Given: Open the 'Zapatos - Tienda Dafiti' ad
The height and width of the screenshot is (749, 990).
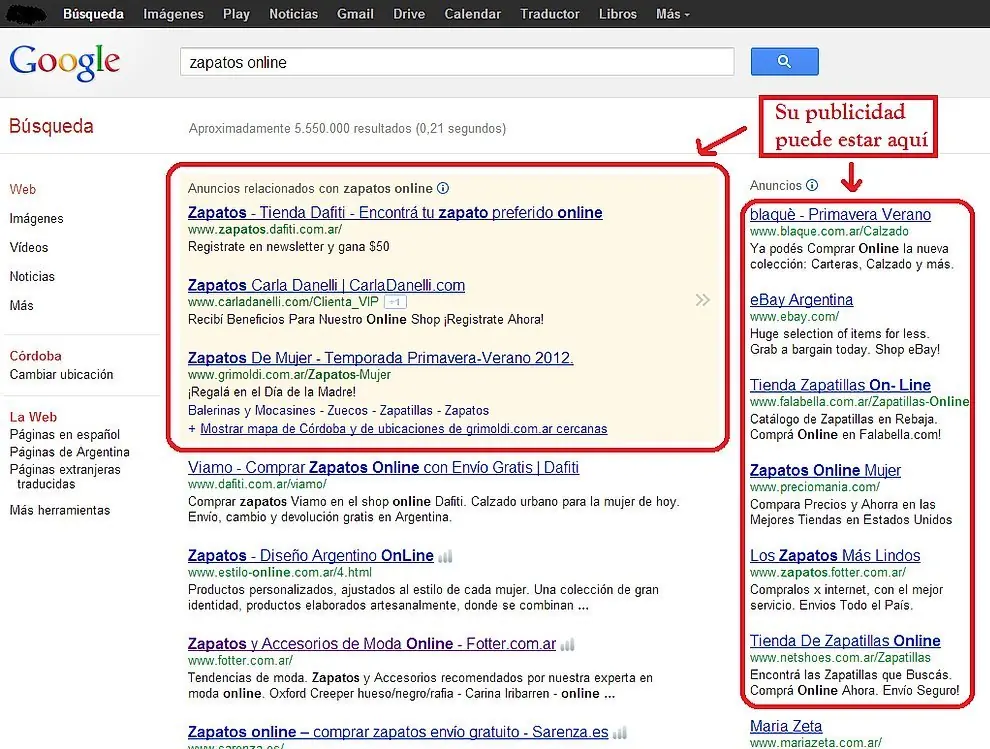Looking at the screenshot, I should click(395, 213).
